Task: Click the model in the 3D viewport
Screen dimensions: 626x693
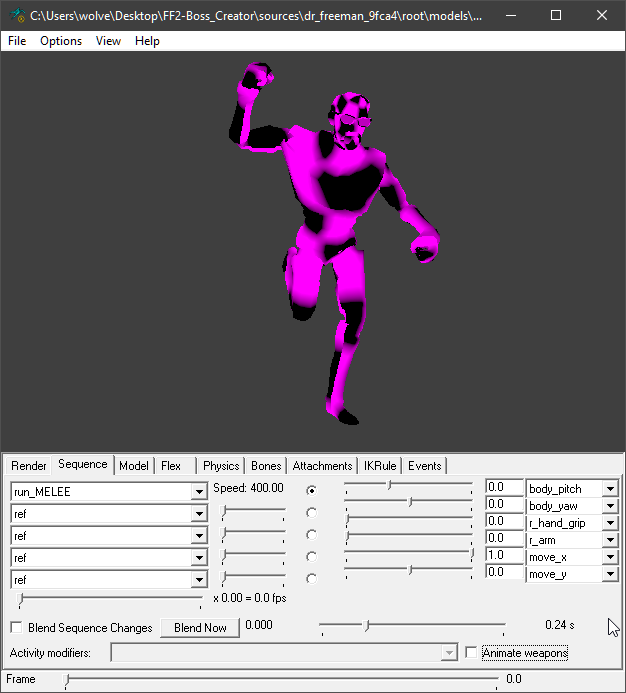Action: [333, 242]
